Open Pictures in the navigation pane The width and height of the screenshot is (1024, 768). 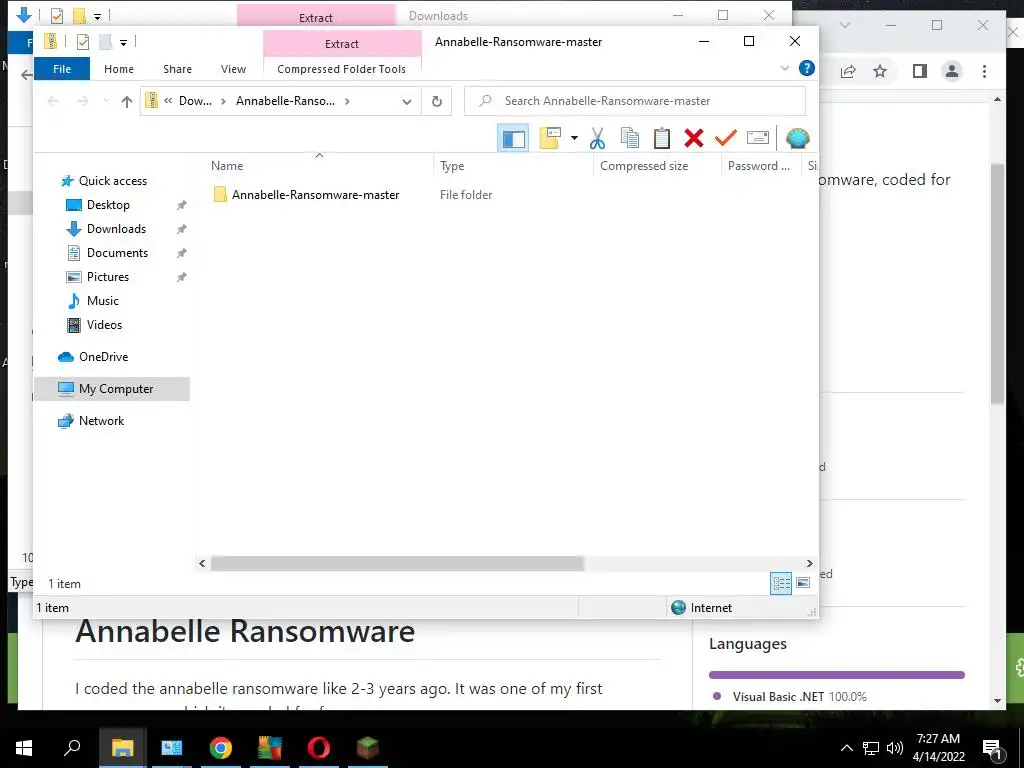[108, 277]
